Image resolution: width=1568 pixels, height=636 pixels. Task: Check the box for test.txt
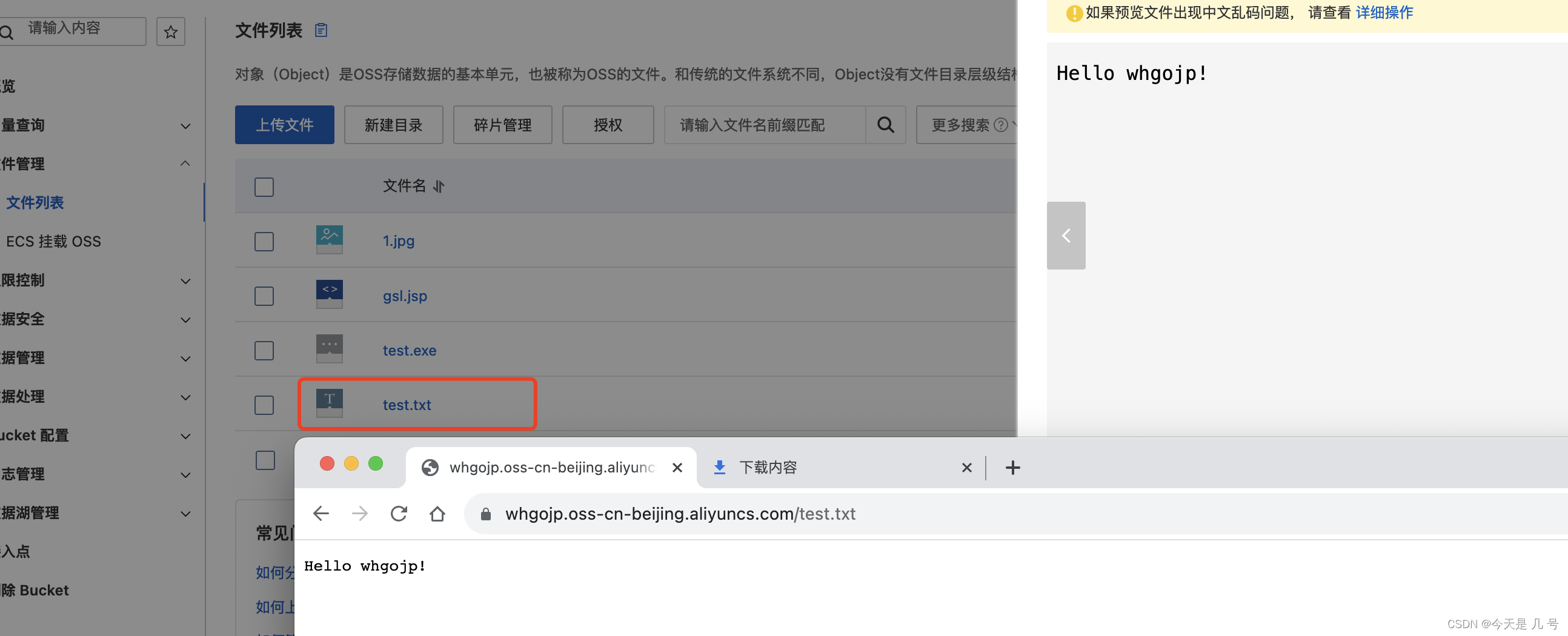pyautogui.click(x=264, y=405)
